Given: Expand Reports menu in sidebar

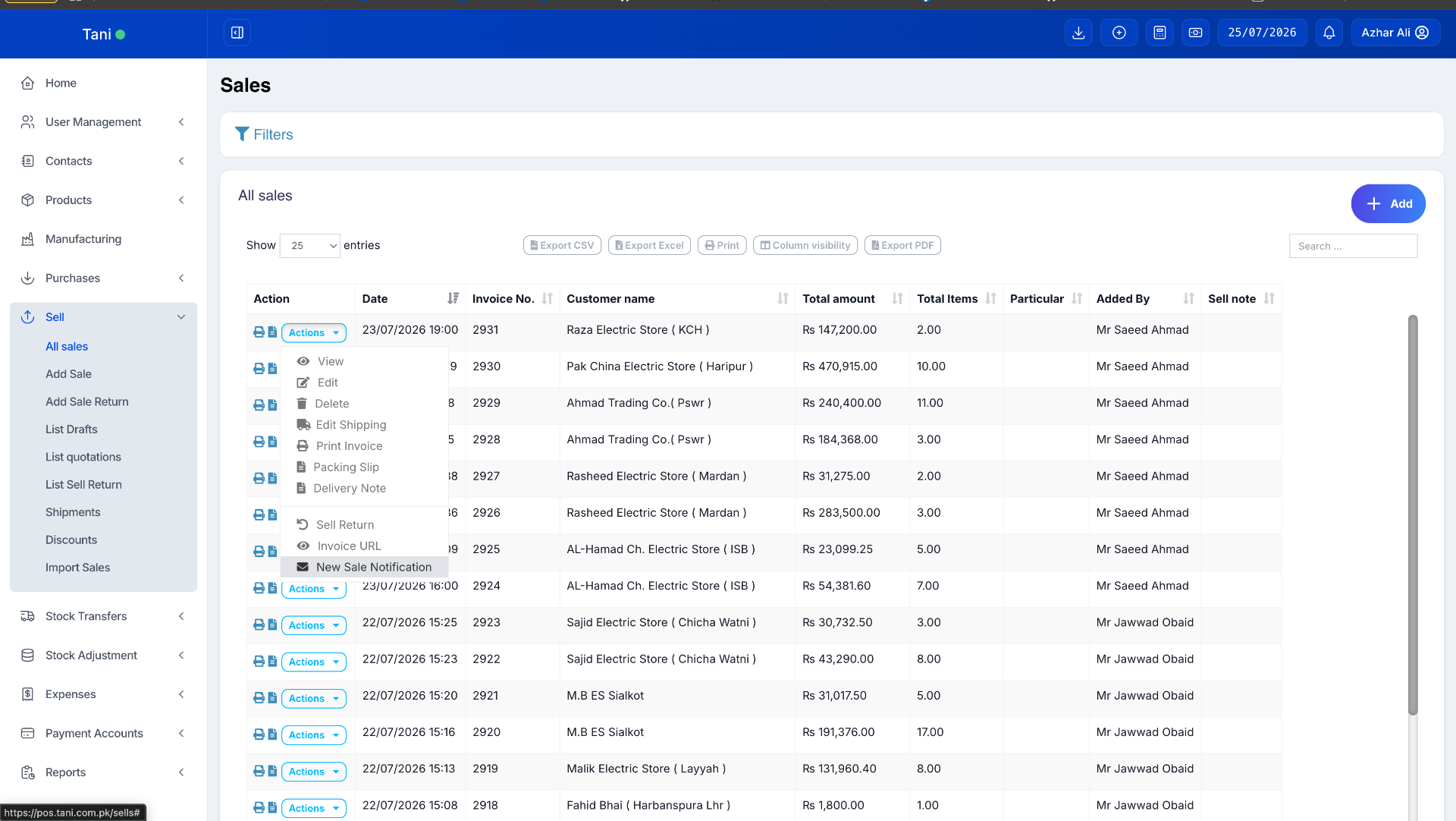Looking at the screenshot, I should tap(104, 772).
